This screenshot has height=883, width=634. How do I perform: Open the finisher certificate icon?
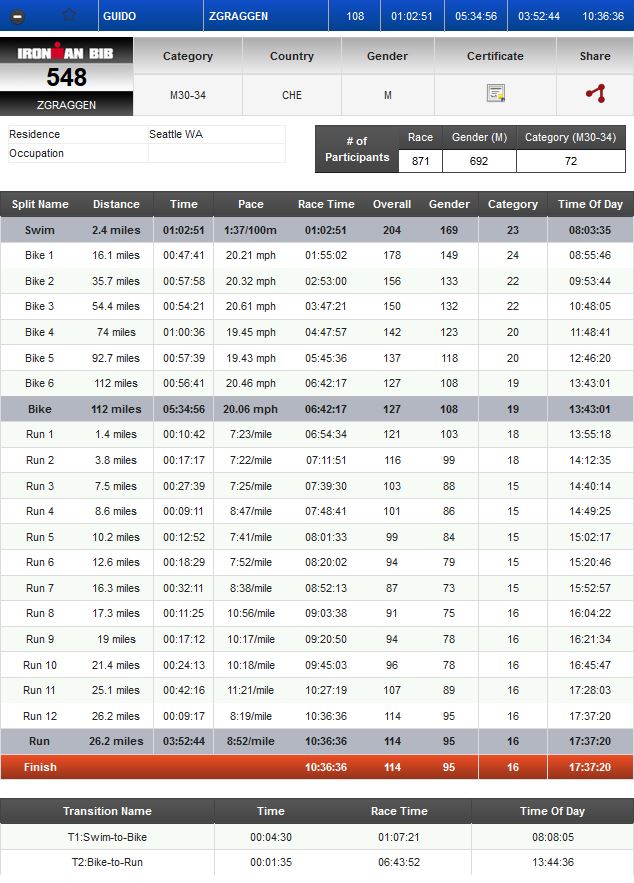pyautogui.click(x=495, y=94)
